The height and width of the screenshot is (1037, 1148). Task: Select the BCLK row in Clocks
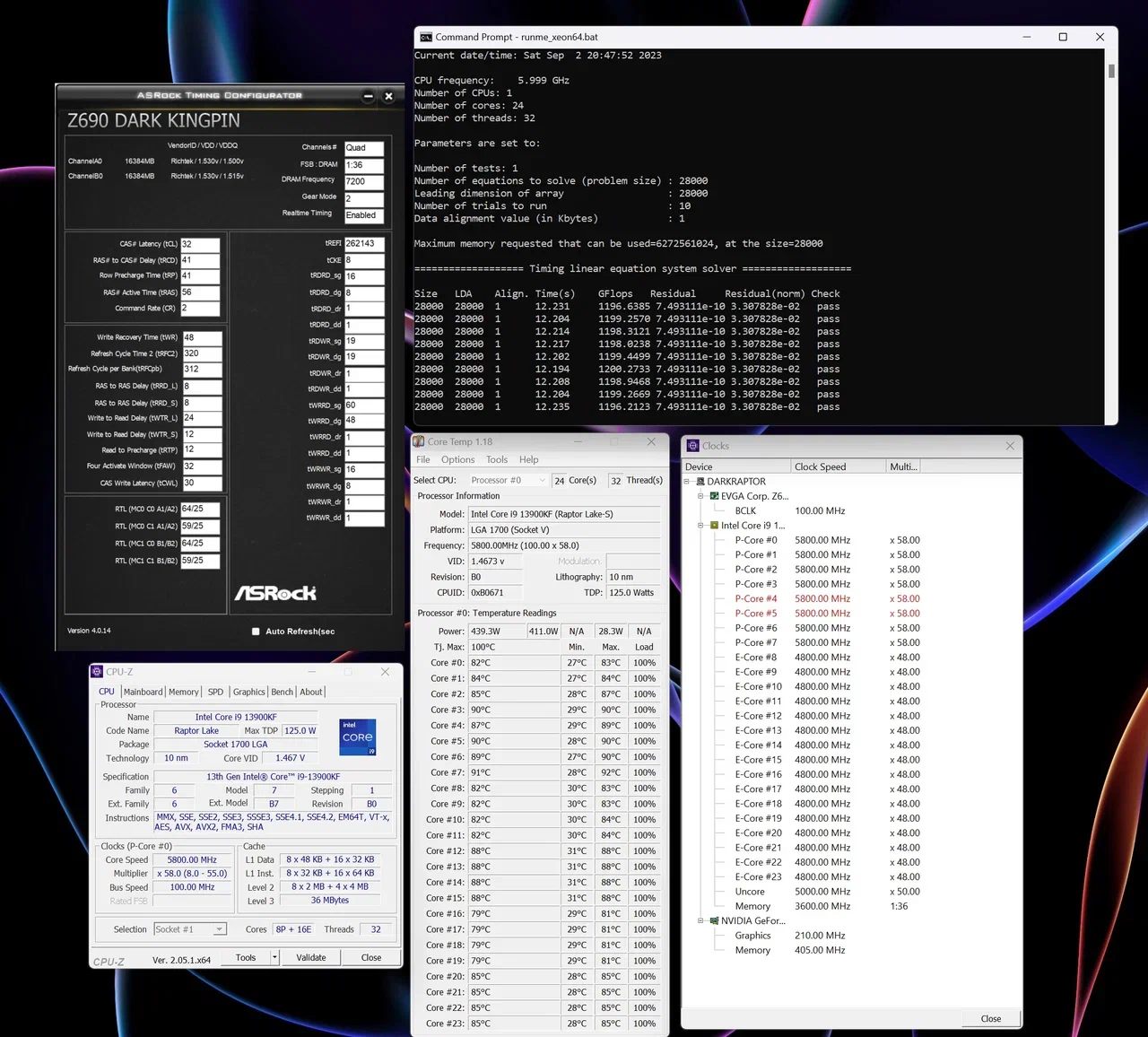click(789, 510)
